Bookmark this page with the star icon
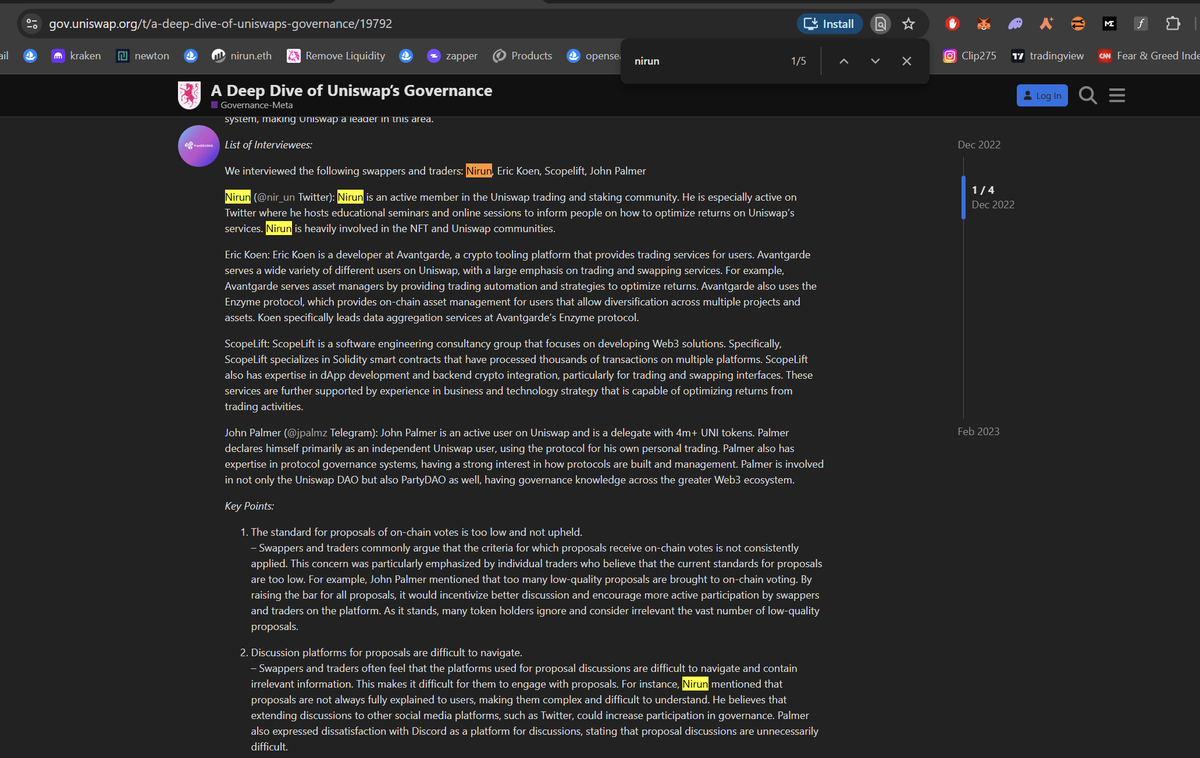The height and width of the screenshot is (758, 1200). (x=908, y=23)
